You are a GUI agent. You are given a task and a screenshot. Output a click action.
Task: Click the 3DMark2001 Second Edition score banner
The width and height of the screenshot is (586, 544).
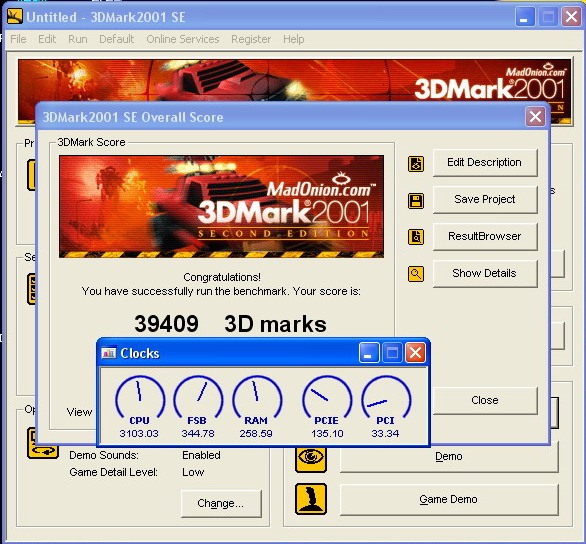click(221, 207)
